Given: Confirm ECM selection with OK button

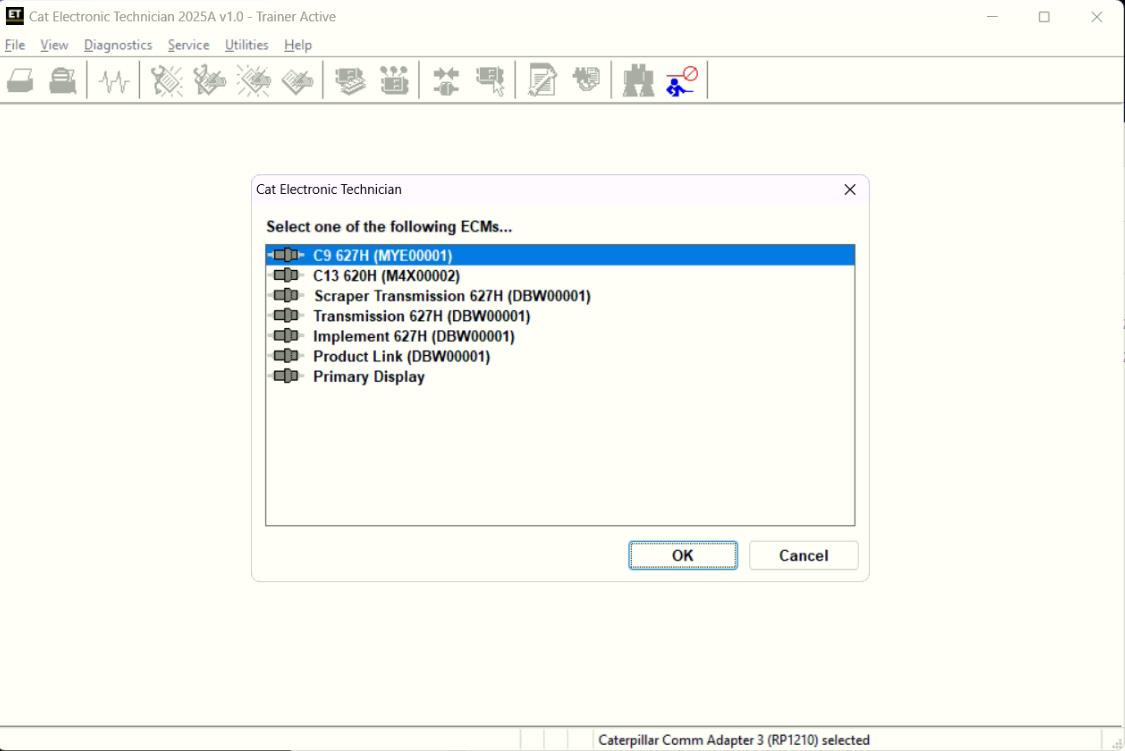Looking at the screenshot, I should pos(682,555).
